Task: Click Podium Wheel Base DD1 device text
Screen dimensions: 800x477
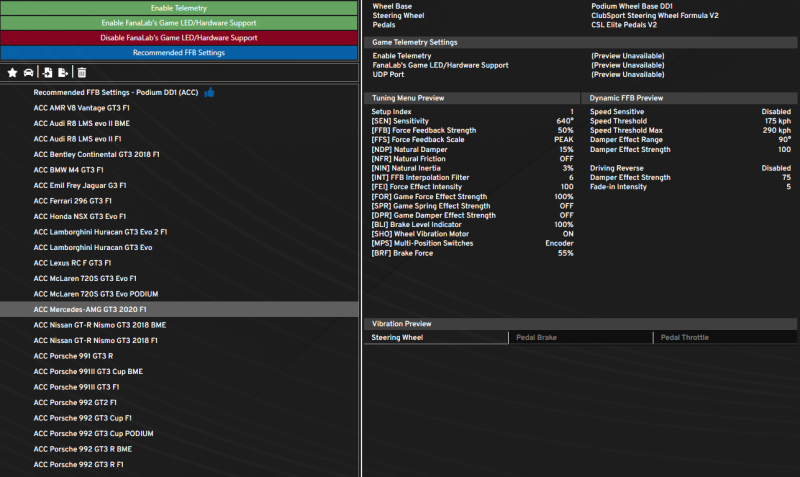Action: (632, 6)
